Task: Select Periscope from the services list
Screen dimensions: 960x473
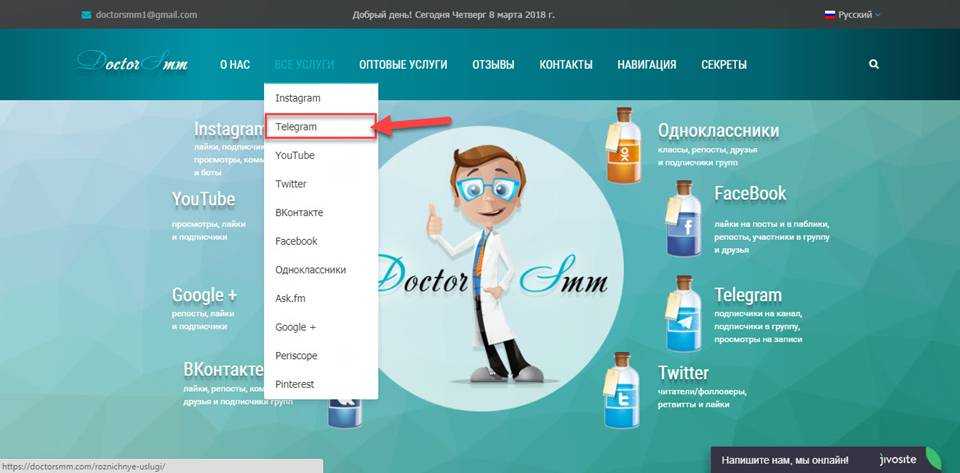Action: click(x=297, y=356)
